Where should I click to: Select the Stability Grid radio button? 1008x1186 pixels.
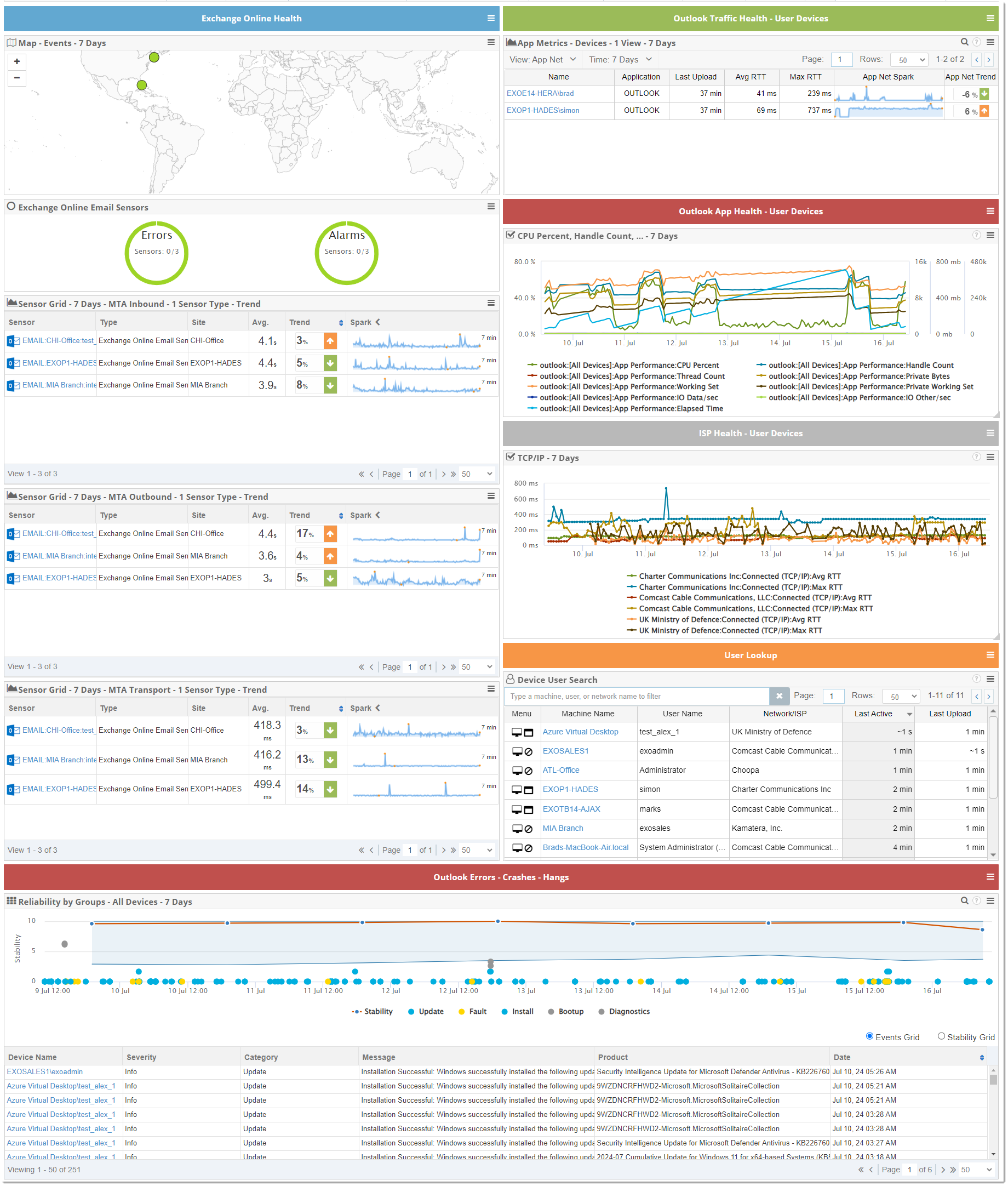pos(941,1036)
